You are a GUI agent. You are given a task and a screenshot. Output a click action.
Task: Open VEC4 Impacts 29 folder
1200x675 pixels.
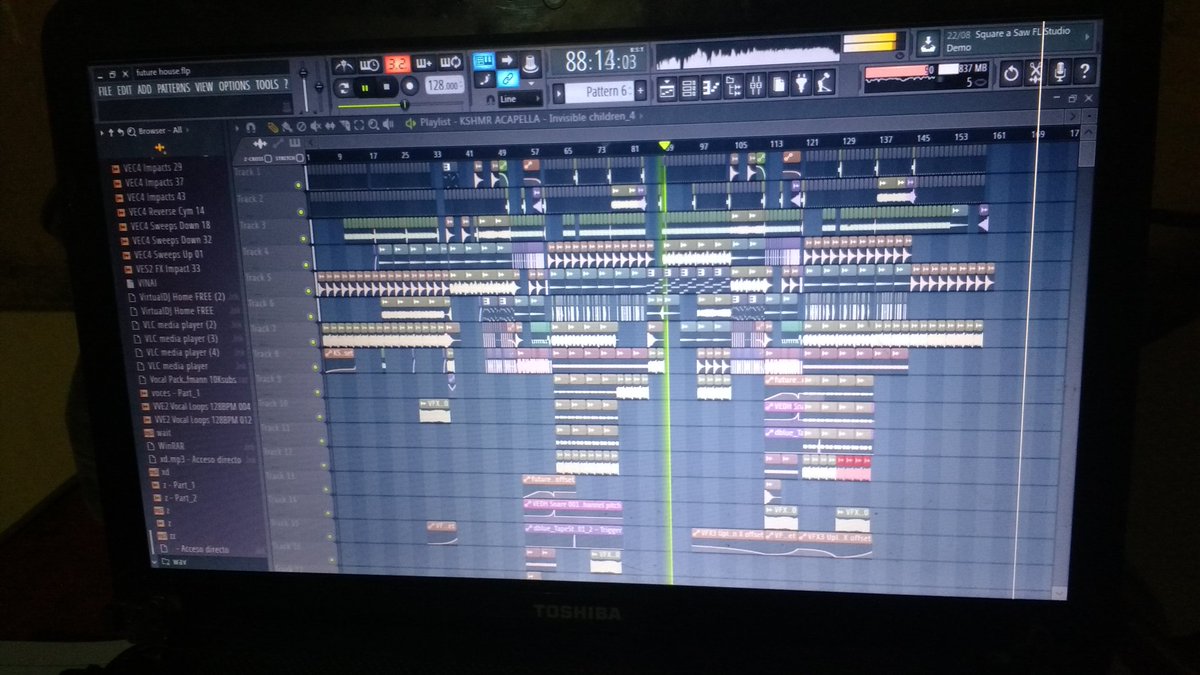point(148,166)
